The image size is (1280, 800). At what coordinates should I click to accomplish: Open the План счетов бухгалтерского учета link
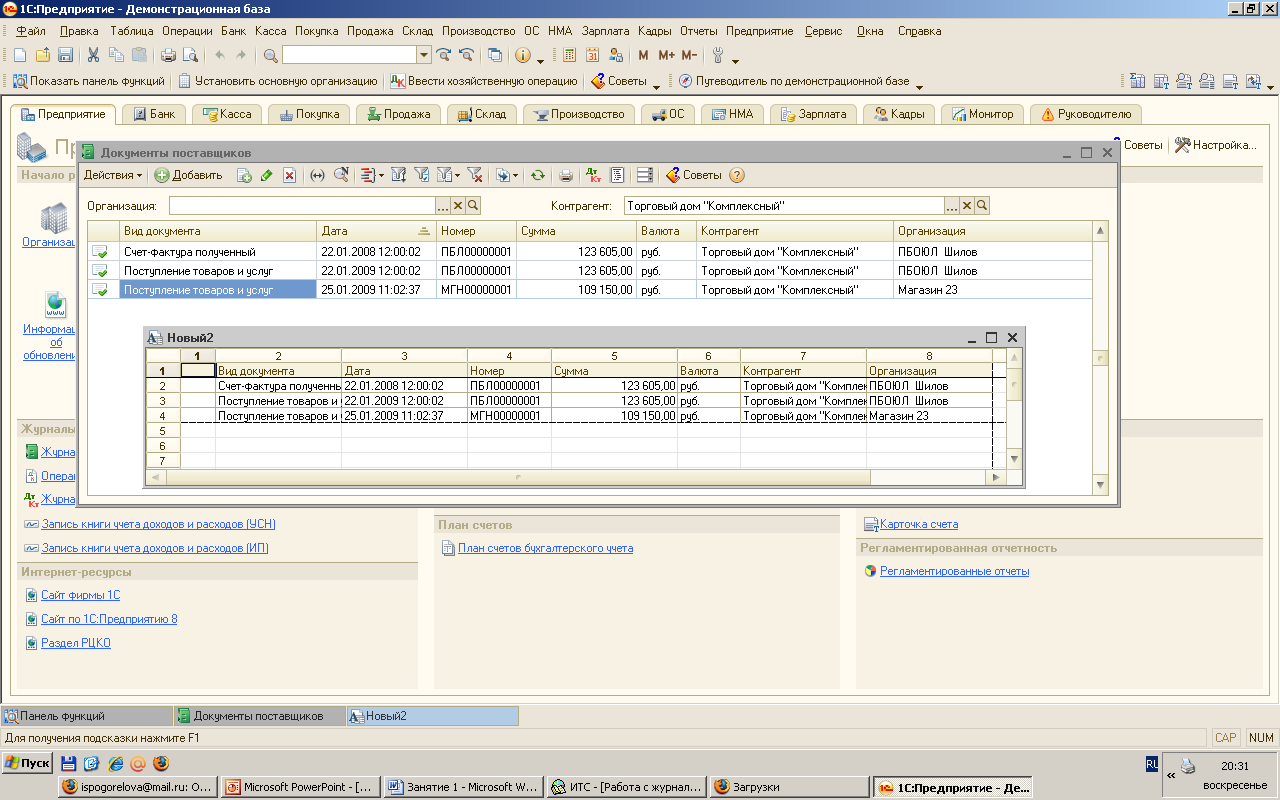click(545, 548)
